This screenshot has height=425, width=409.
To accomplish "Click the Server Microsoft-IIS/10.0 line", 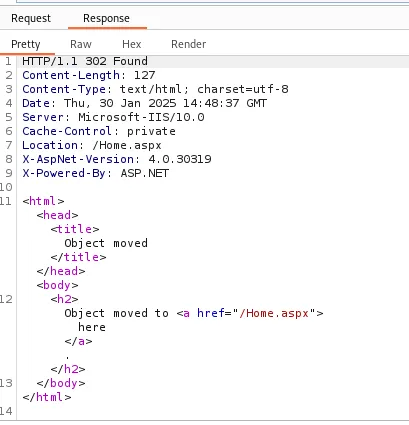I will tap(113, 117).
